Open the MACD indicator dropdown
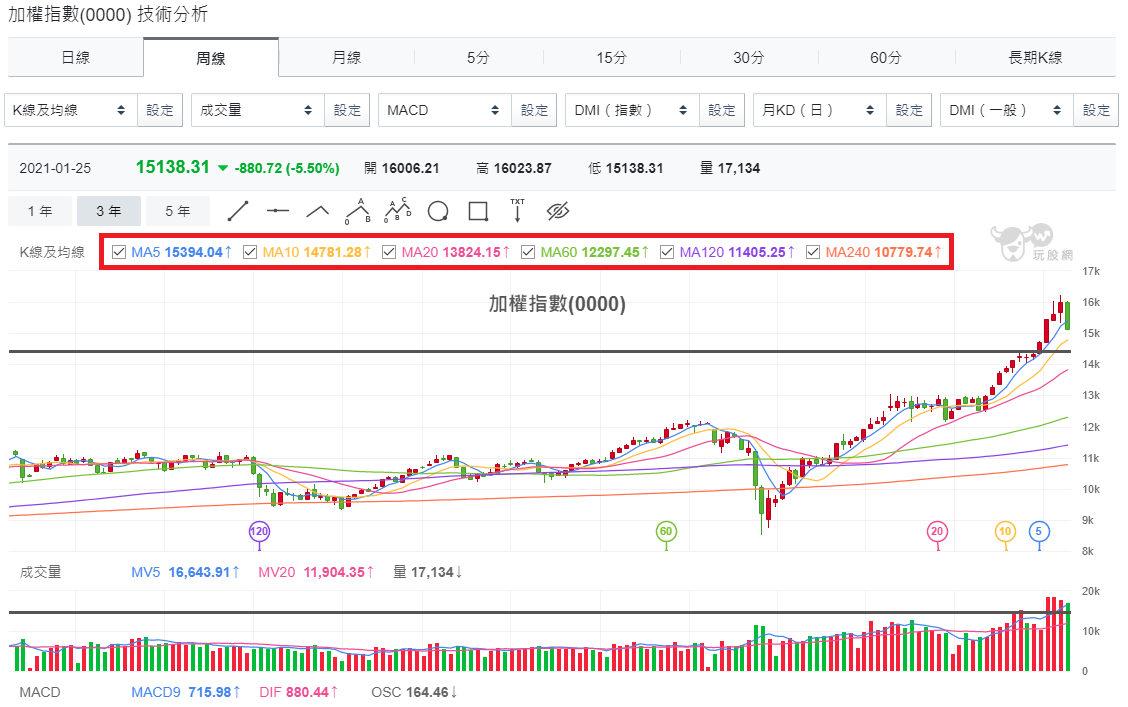The image size is (1128, 707). click(x=445, y=110)
